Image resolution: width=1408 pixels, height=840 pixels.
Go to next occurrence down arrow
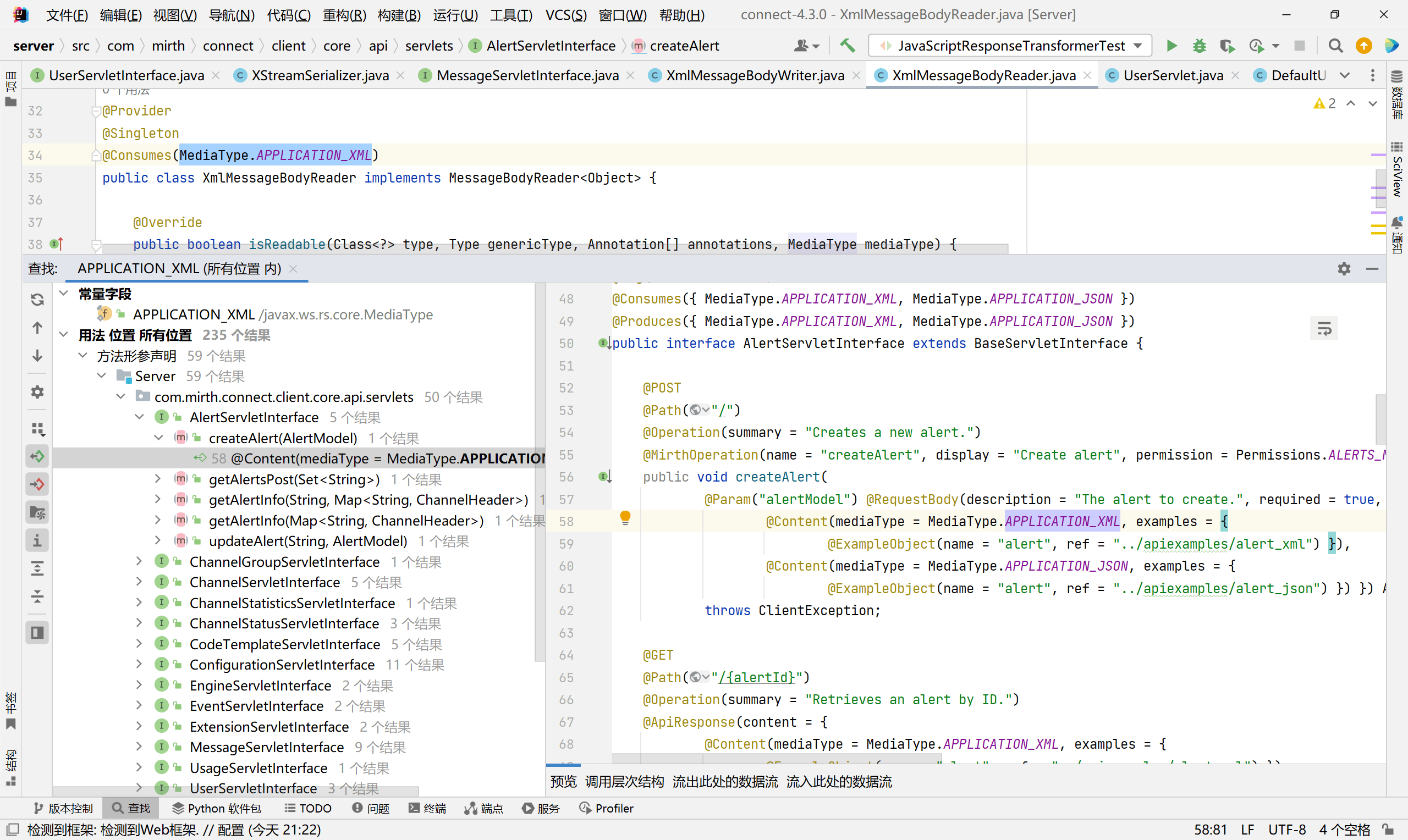(x=37, y=356)
